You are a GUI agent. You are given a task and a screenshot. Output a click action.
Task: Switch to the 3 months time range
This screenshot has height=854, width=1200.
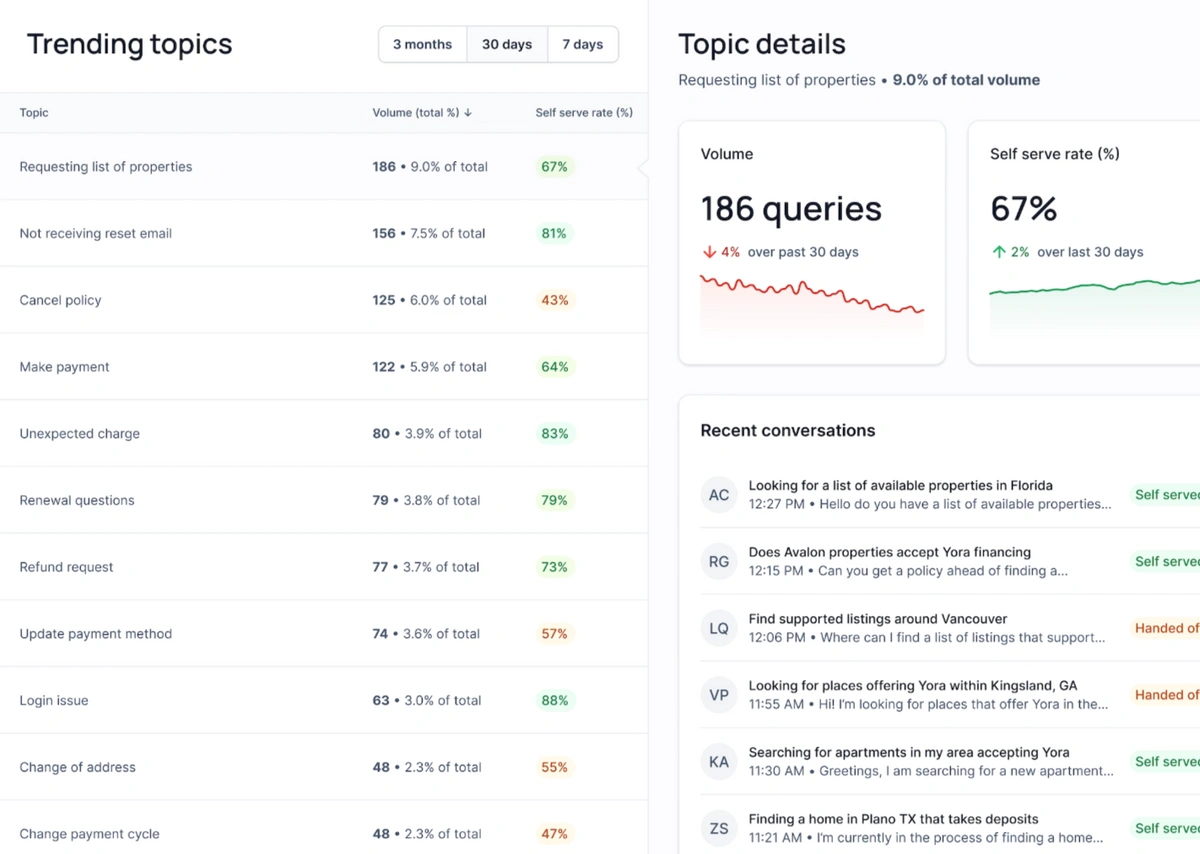(422, 44)
